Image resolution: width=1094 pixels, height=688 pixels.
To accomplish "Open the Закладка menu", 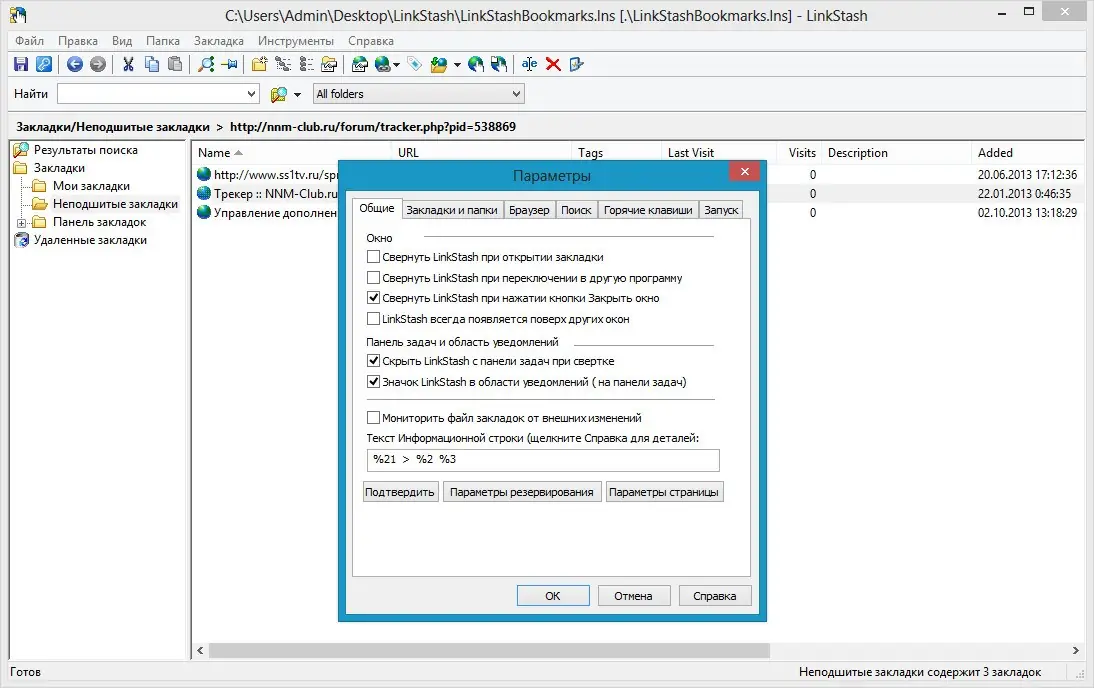I will pos(218,41).
